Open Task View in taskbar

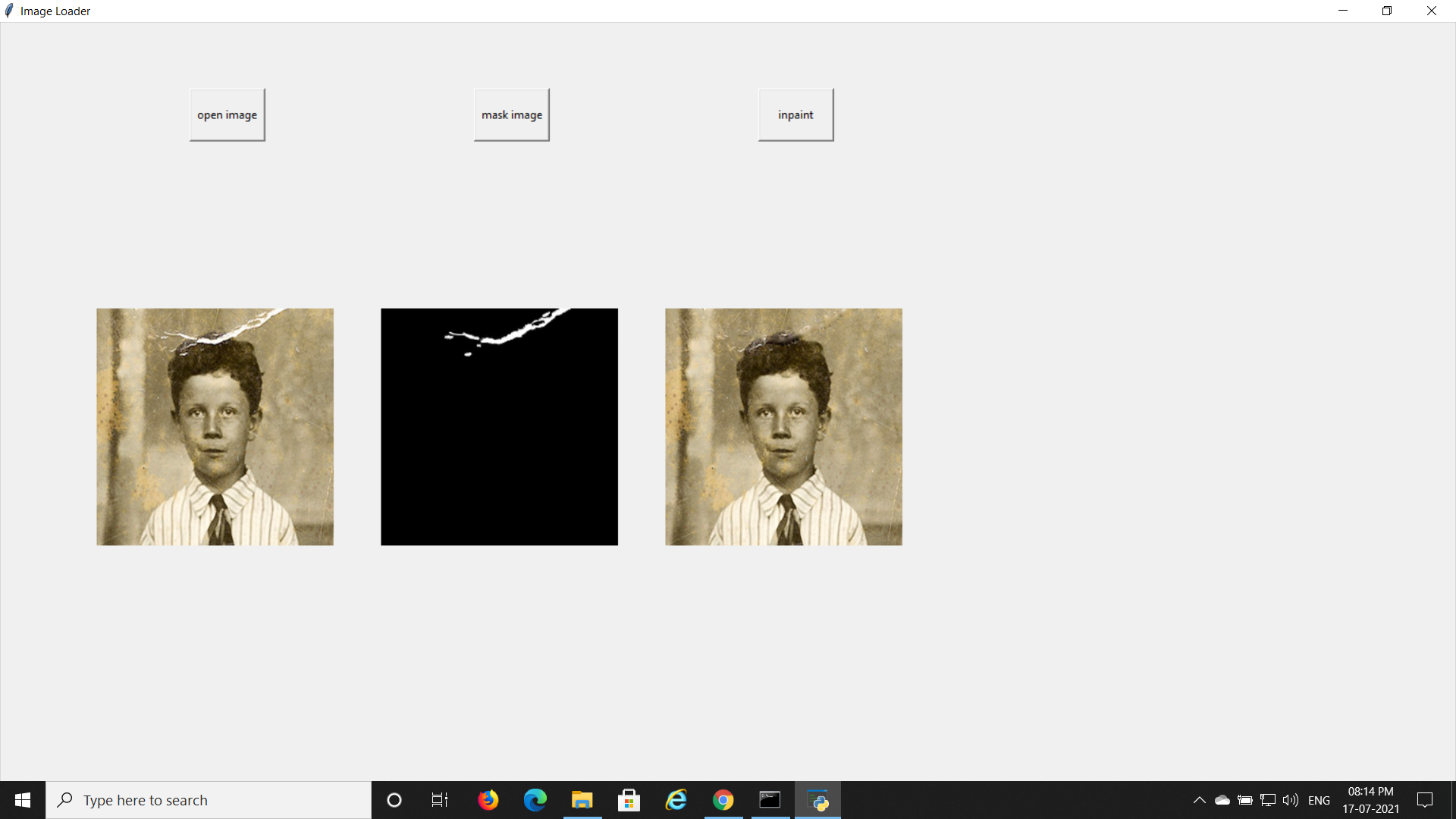(x=440, y=800)
